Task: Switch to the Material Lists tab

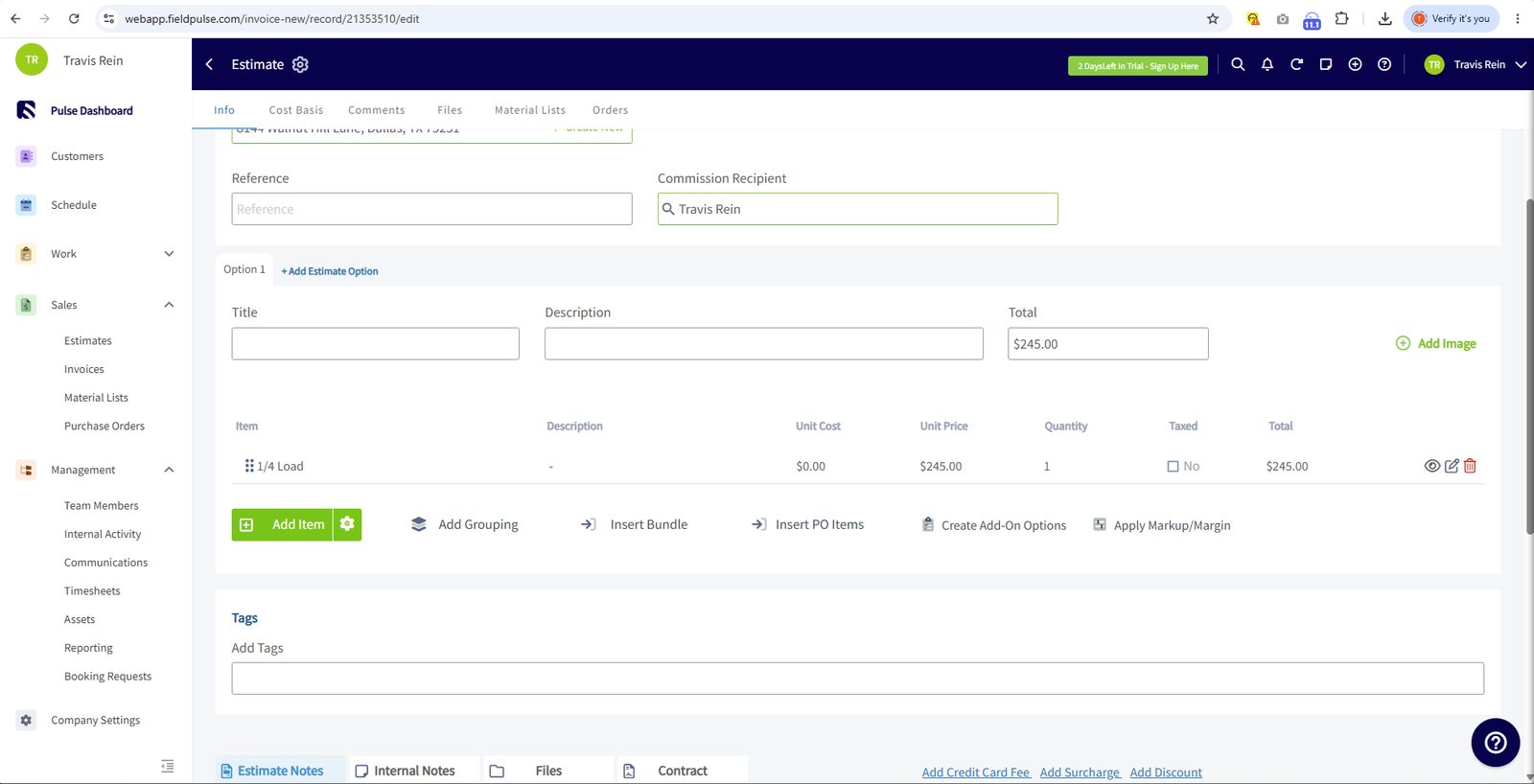Action: click(x=530, y=110)
